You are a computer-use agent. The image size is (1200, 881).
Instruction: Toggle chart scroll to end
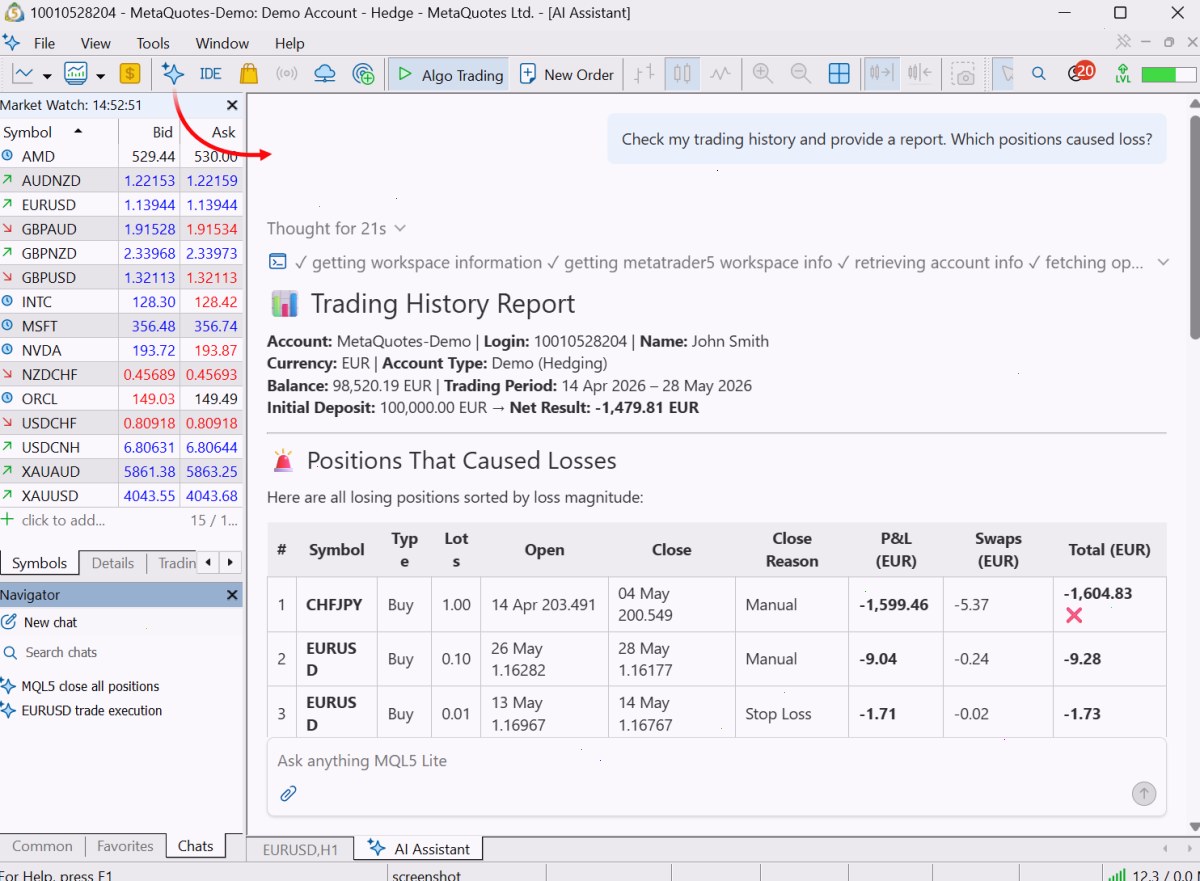(882, 74)
